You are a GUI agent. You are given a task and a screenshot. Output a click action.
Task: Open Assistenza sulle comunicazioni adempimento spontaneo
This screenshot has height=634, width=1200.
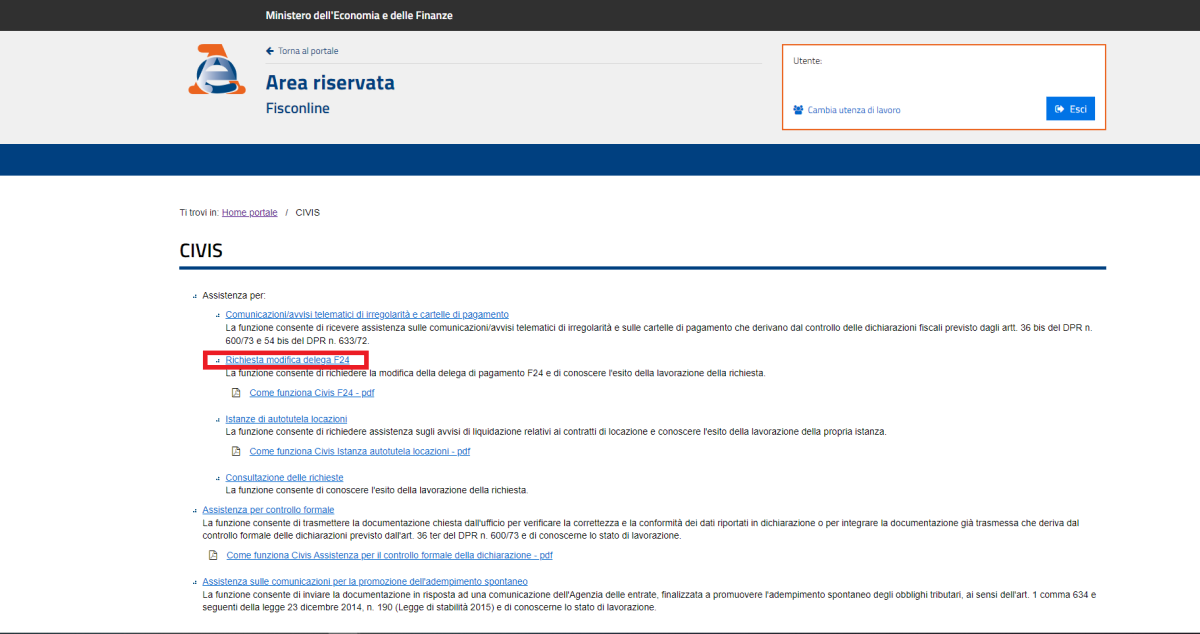pos(364,581)
